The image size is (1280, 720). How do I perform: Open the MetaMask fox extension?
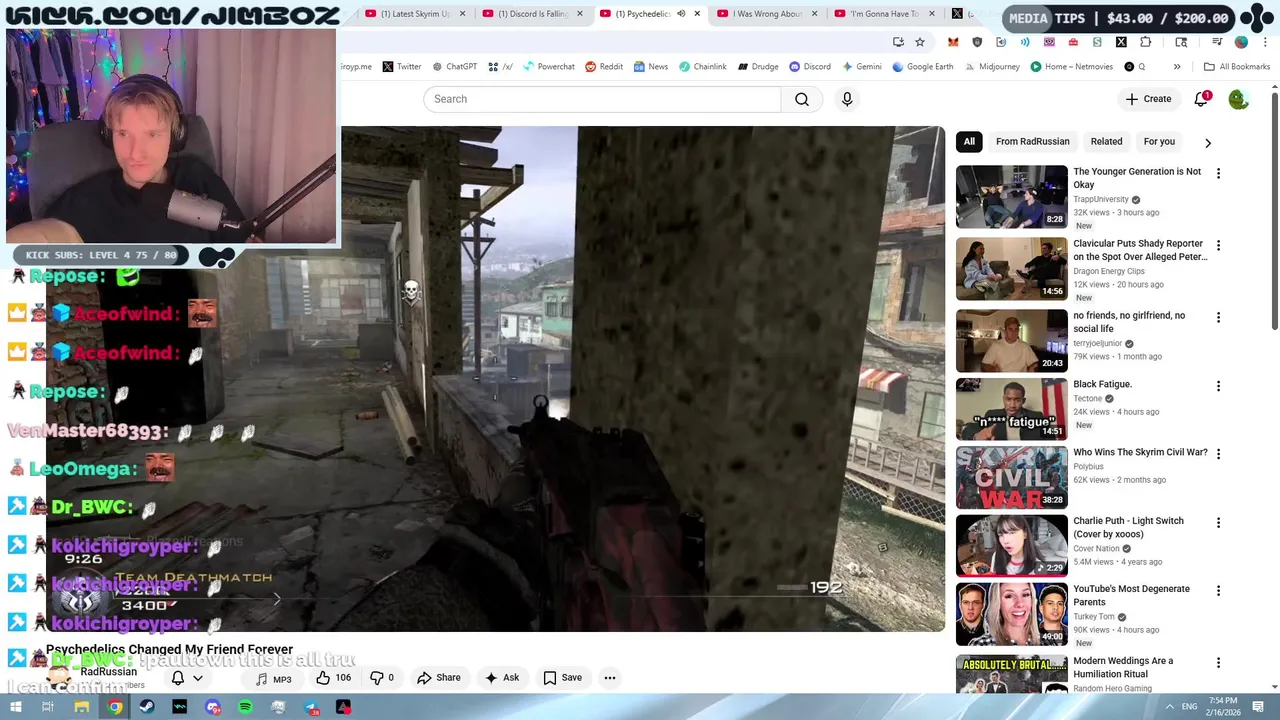(x=953, y=42)
